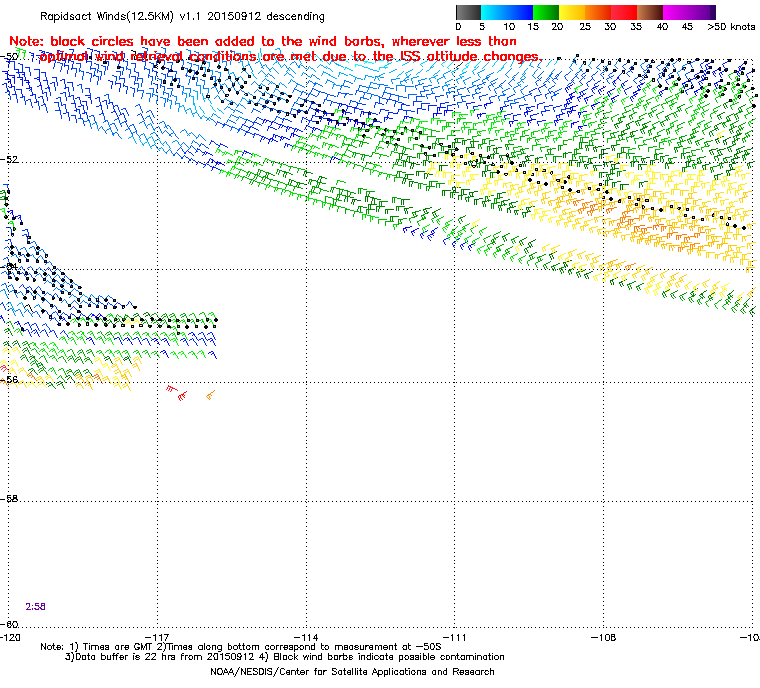Click the green 15-20 knots color segment
760x688 pixels.
pyautogui.click(x=546, y=12)
